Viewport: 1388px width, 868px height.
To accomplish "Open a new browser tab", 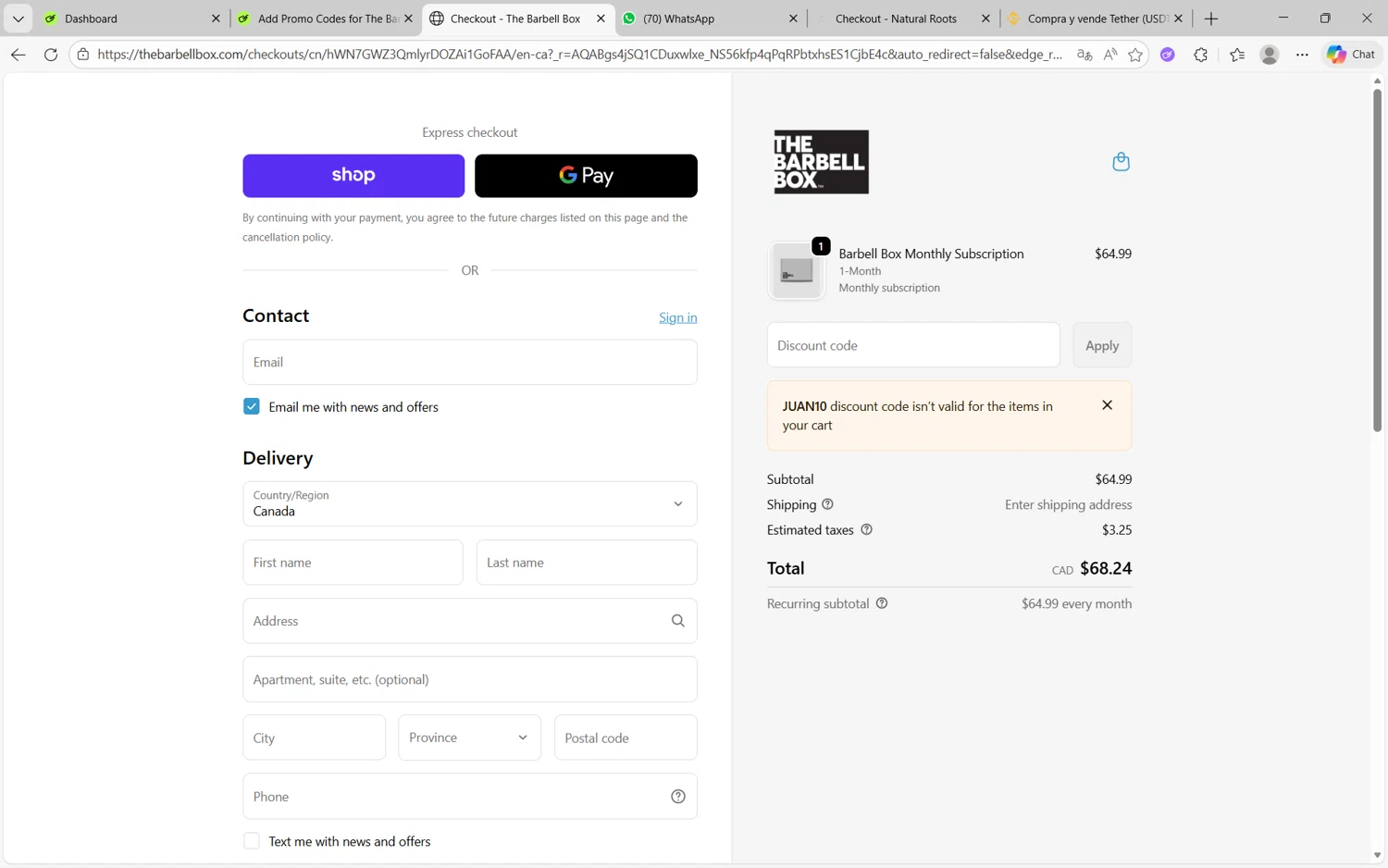I will [x=1210, y=19].
